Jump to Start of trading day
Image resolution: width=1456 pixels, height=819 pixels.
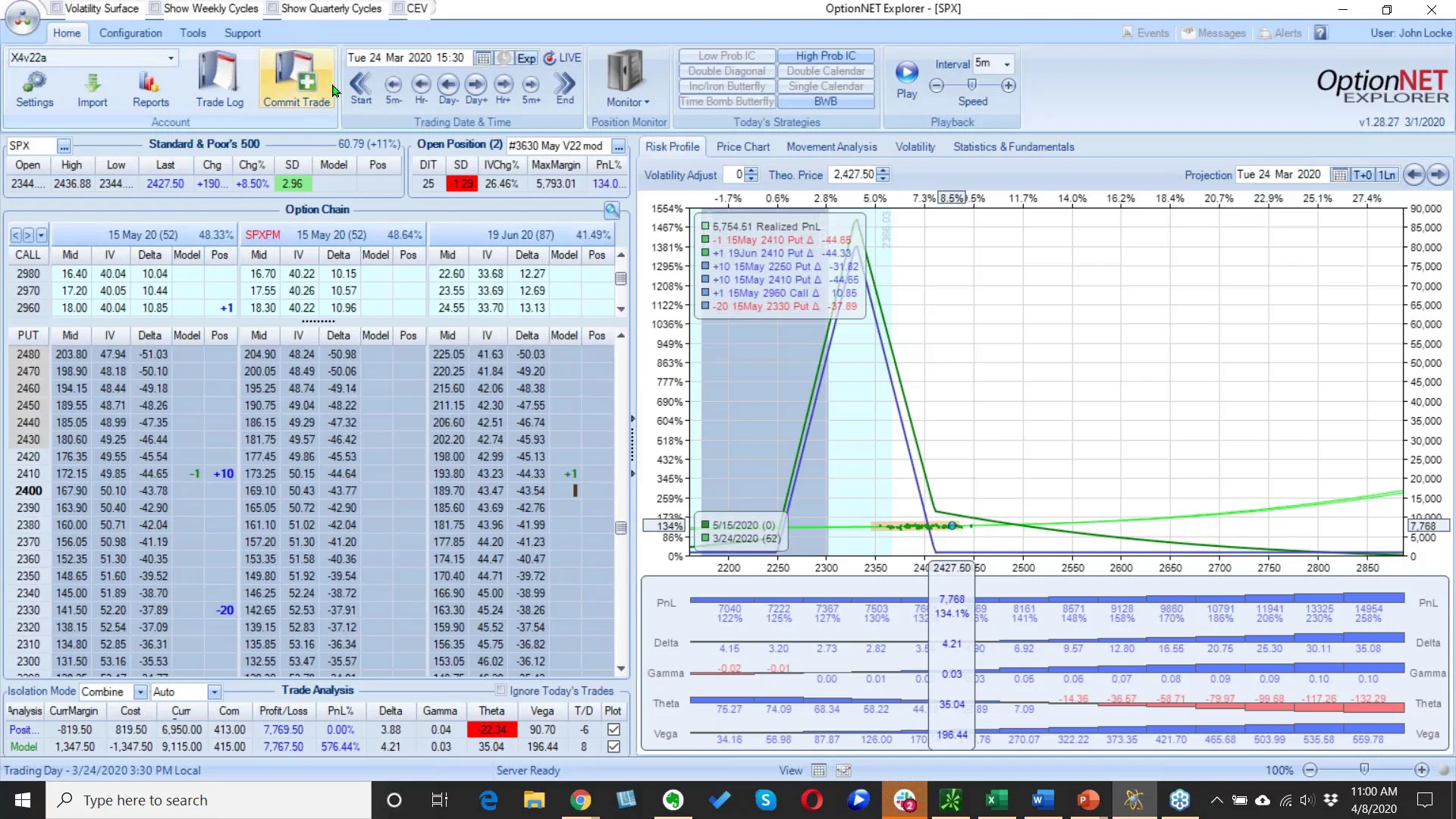click(x=361, y=88)
